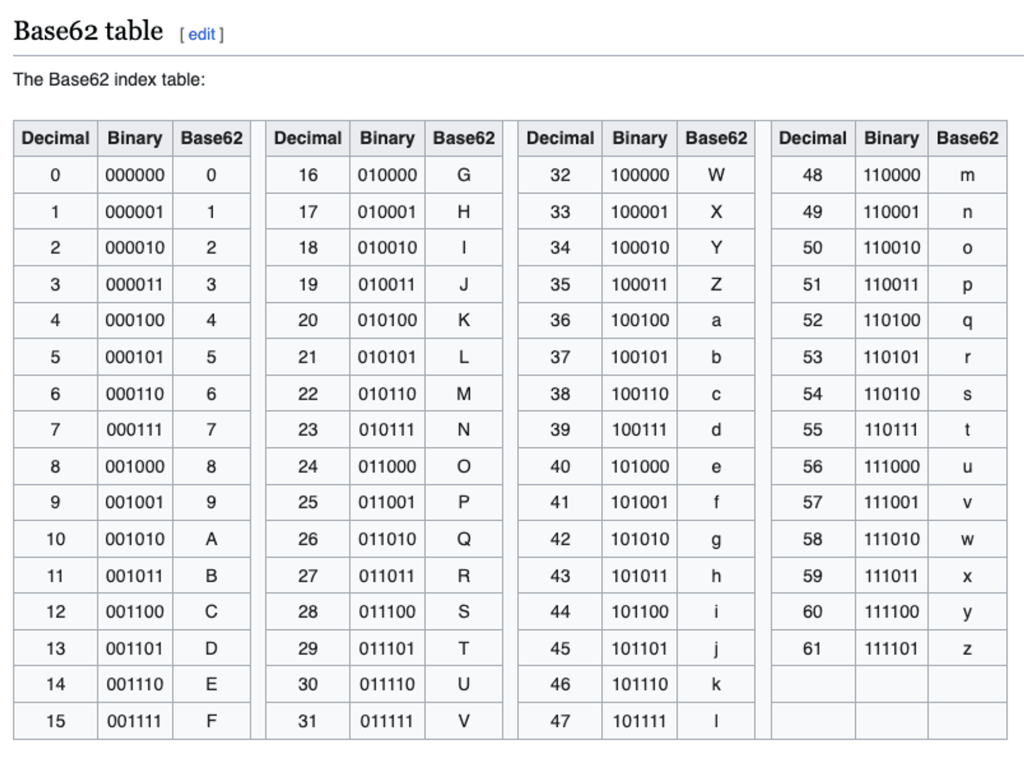1024x759 pixels.
Task: Click the binary cell 110000
Action: pyautogui.click(x=891, y=175)
